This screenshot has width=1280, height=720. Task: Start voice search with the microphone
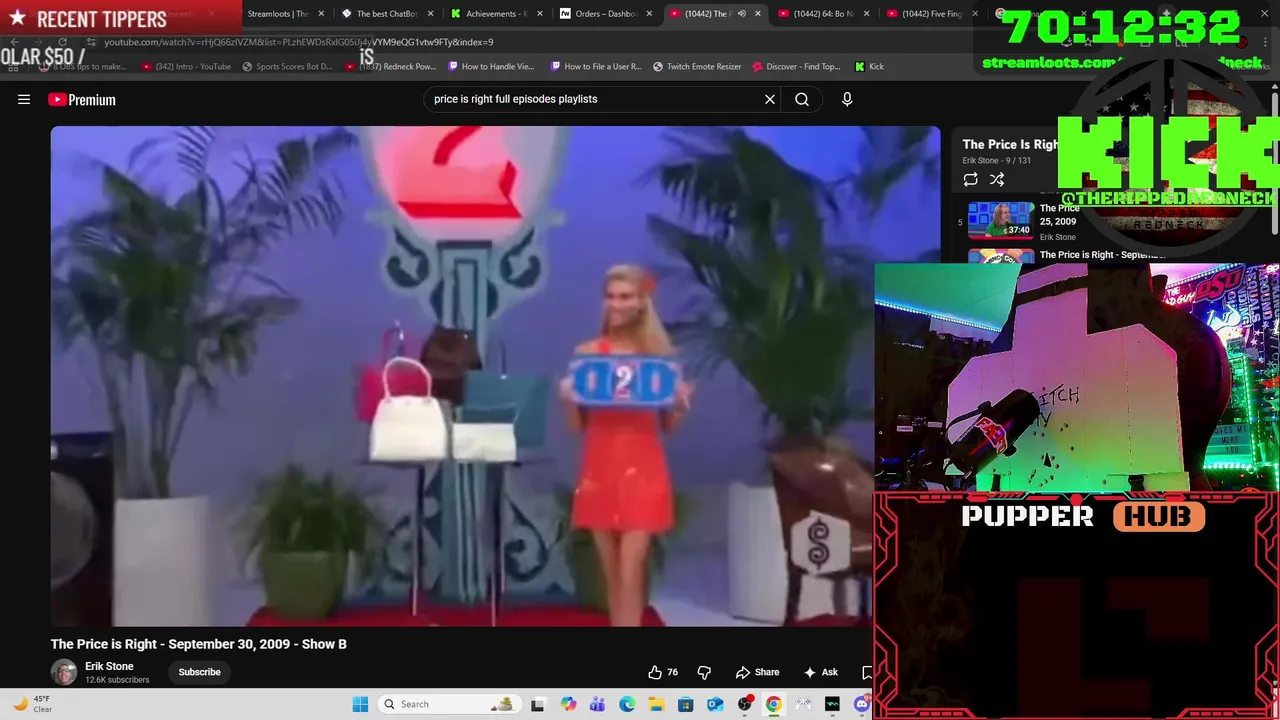tap(847, 99)
